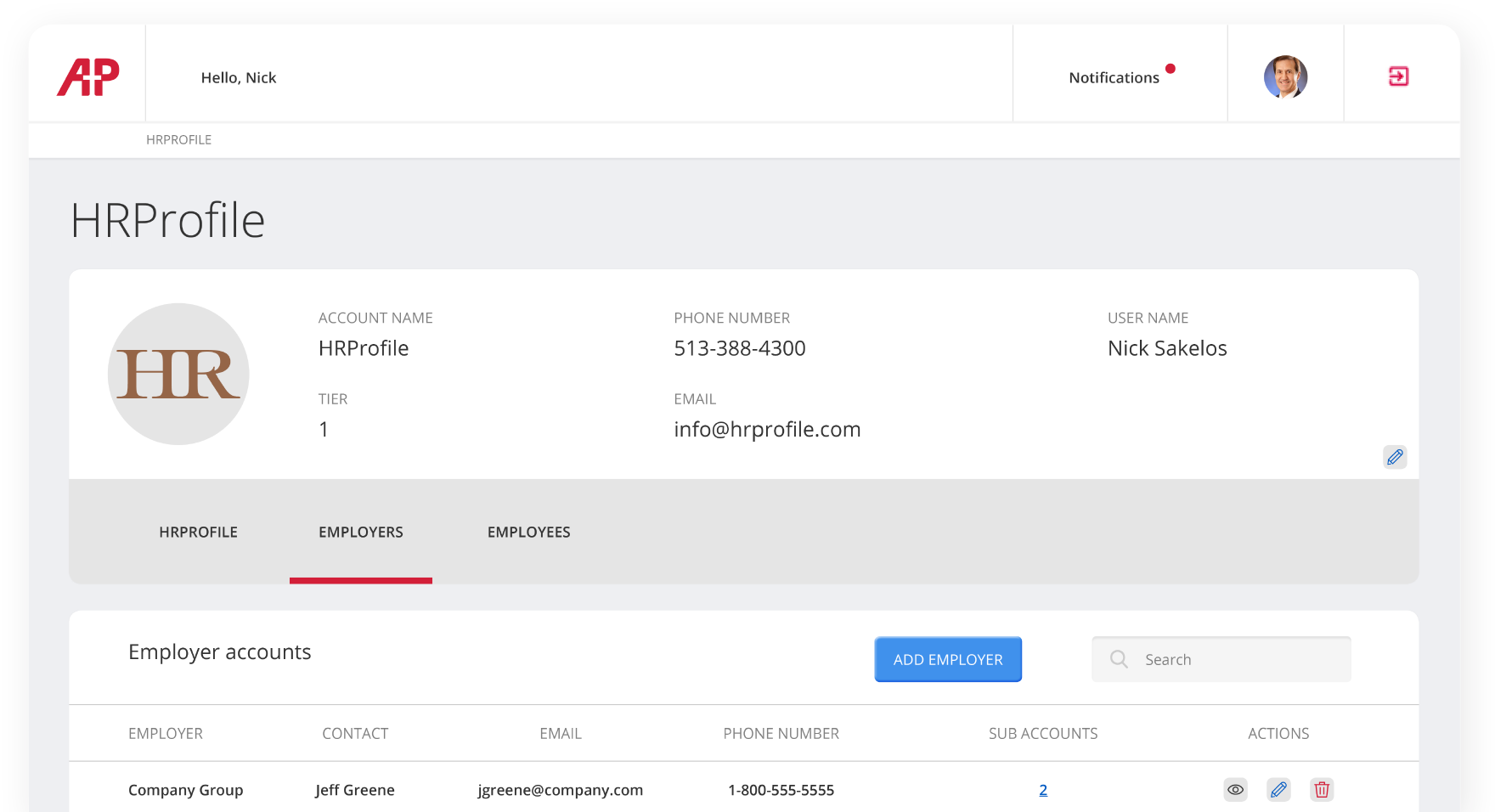Click the HR account logo circle
1495x812 pixels.
(x=178, y=374)
